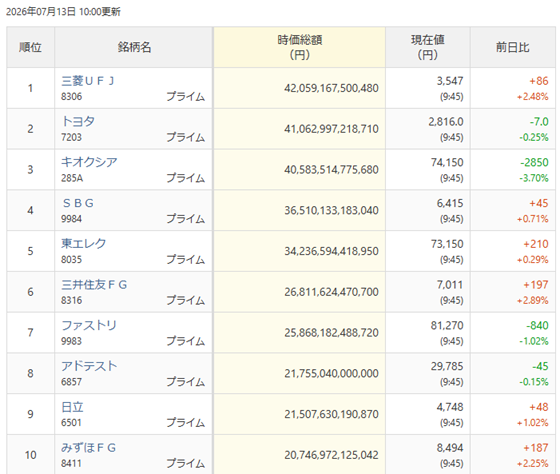
Task: Open the アドテスト stock link
Action: coord(89,366)
